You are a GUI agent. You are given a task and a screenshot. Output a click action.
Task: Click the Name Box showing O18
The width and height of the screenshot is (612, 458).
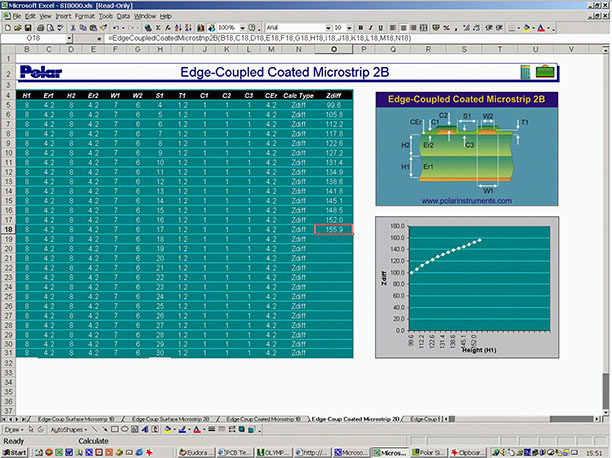(x=40, y=38)
